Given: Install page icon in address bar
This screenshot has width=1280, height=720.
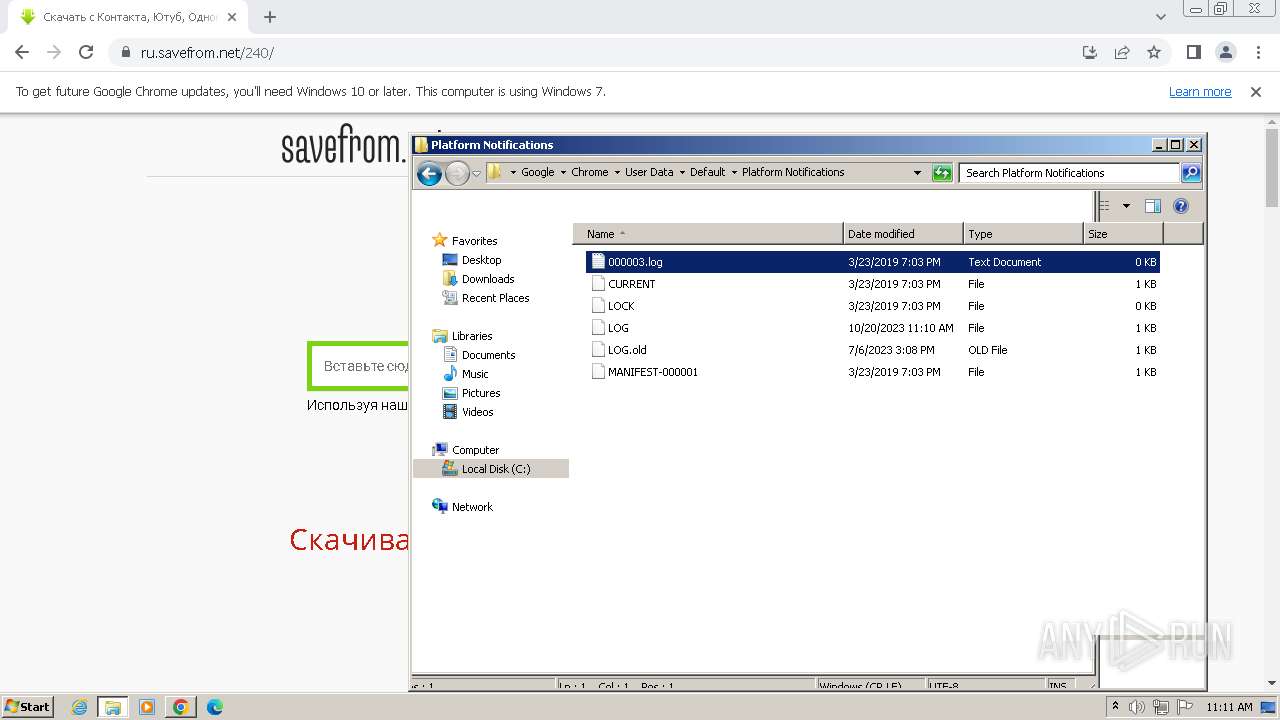Looking at the screenshot, I should coord(1090,52).
